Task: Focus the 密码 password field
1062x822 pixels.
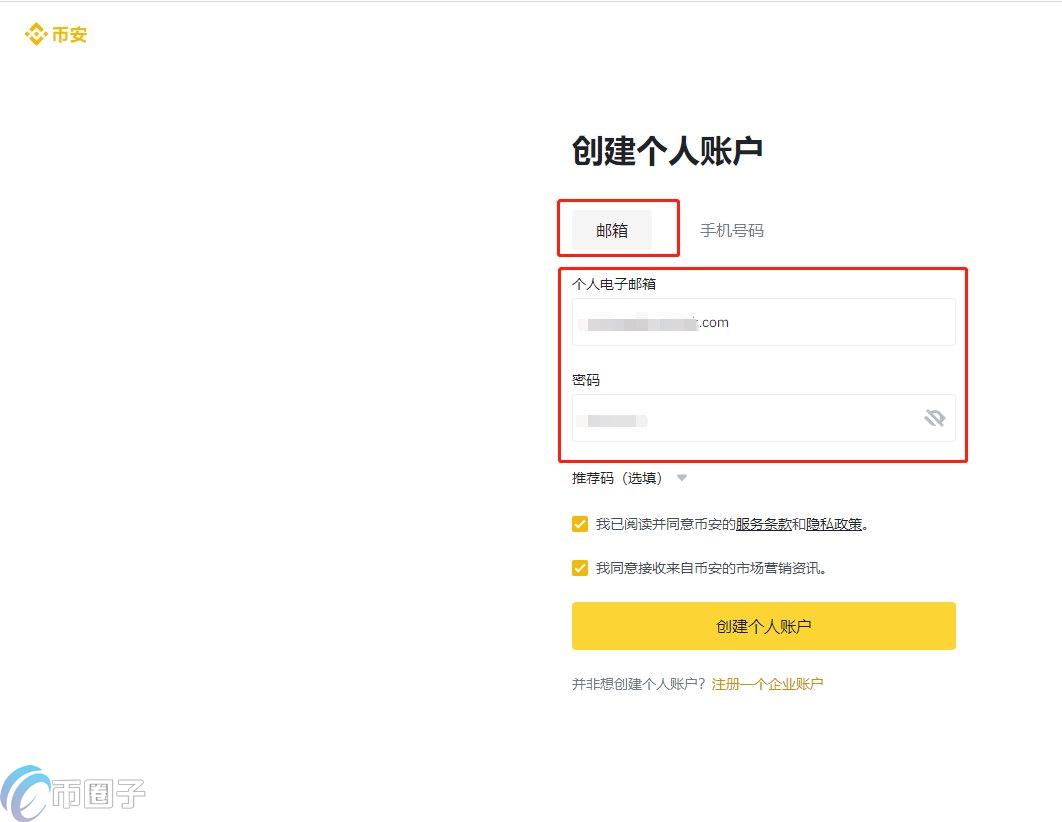Action: (x=763, y=418)
